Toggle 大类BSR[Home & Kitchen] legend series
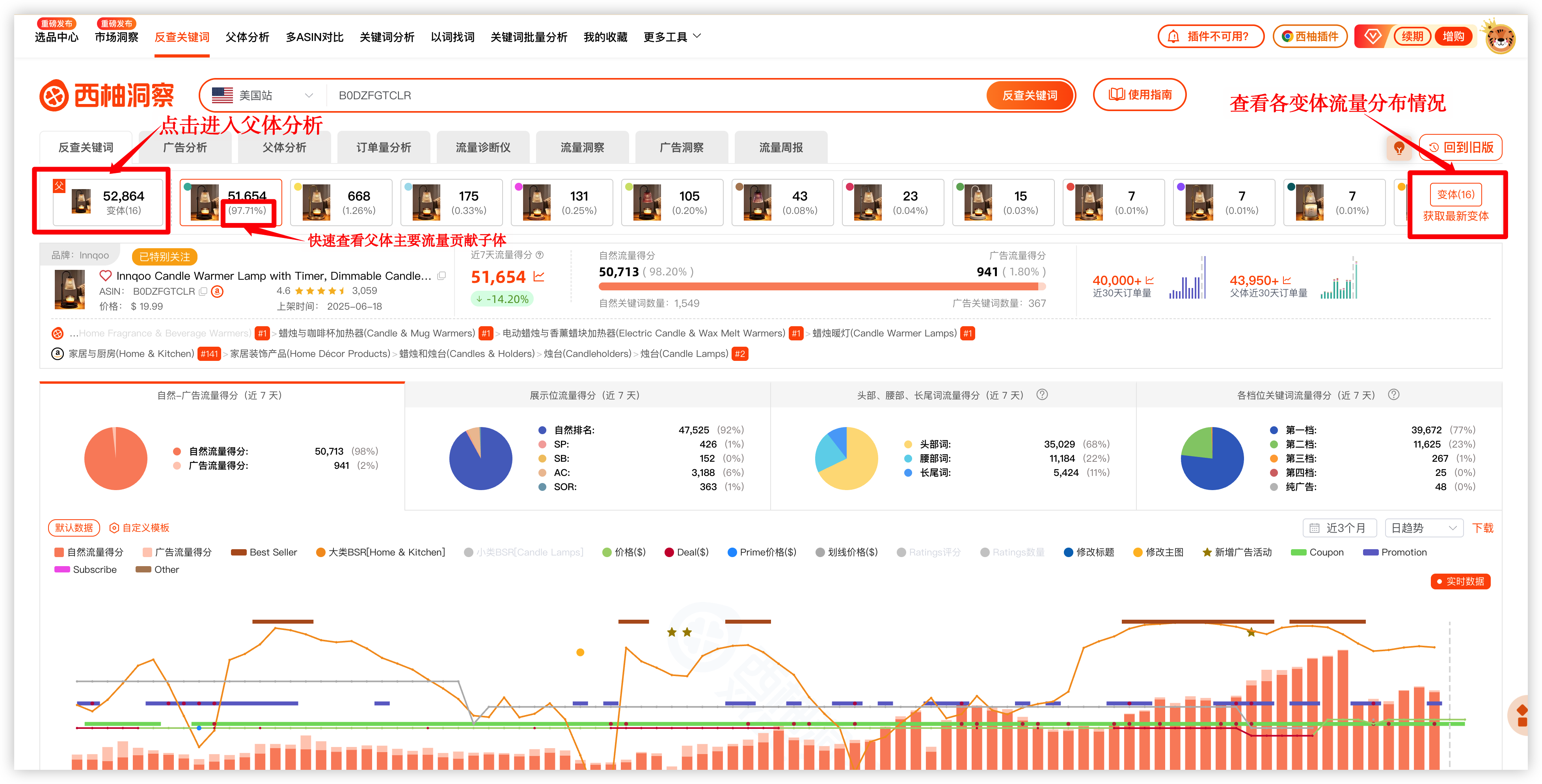Screen dimensions: 1542x784 click(380, 552)
